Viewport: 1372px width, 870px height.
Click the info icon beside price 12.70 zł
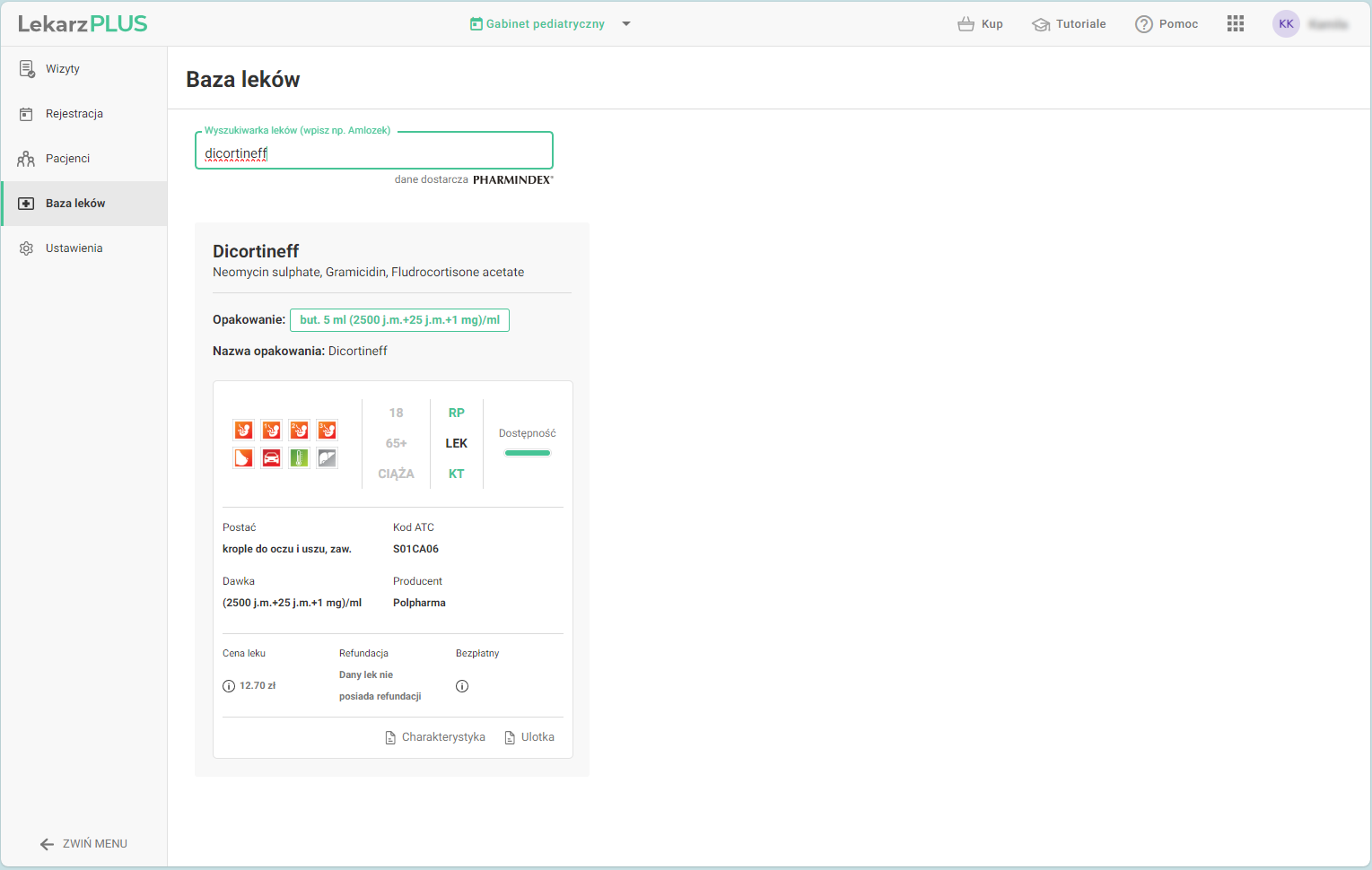229,686
